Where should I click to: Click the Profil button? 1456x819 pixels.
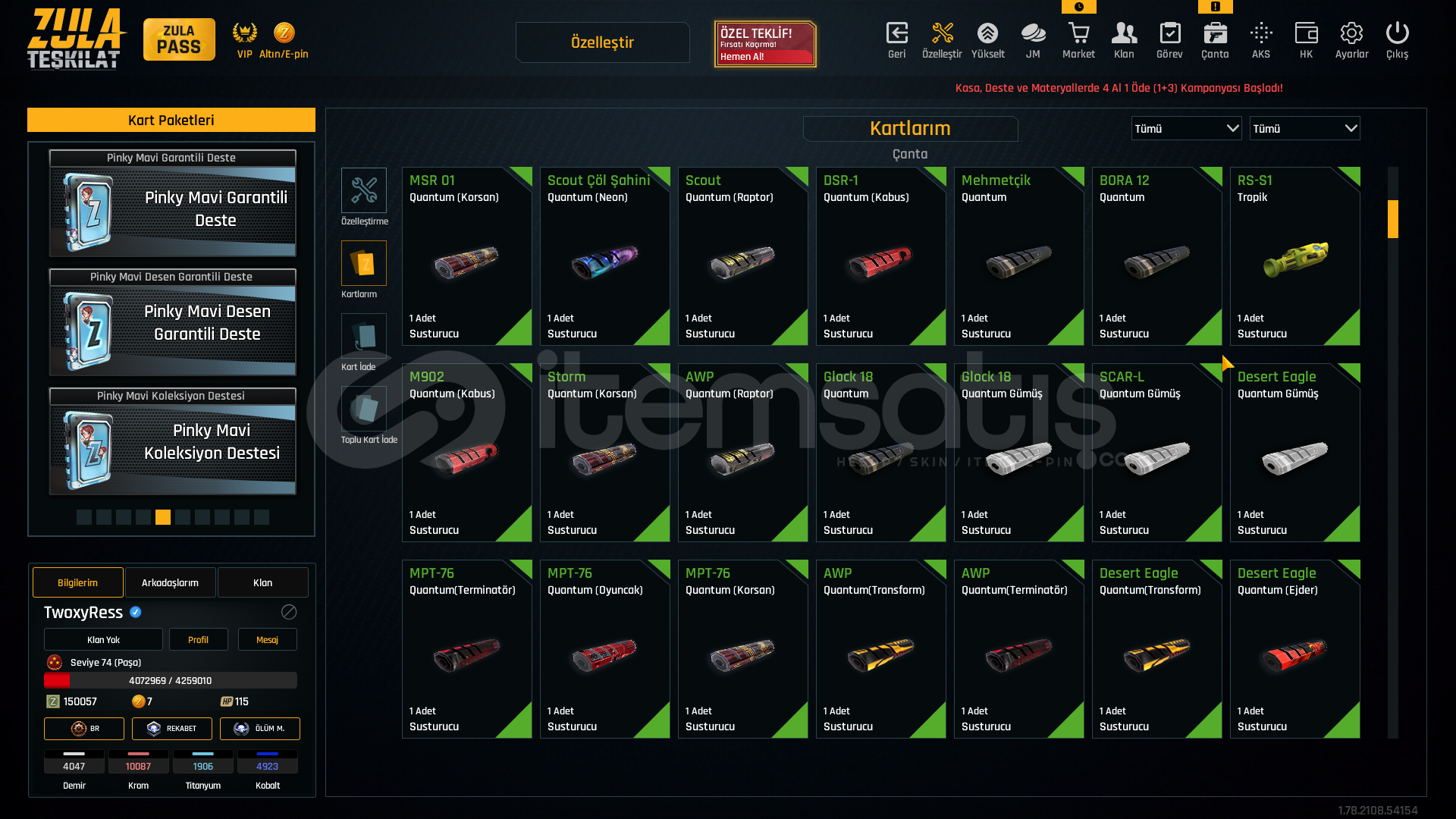(198, 639)
